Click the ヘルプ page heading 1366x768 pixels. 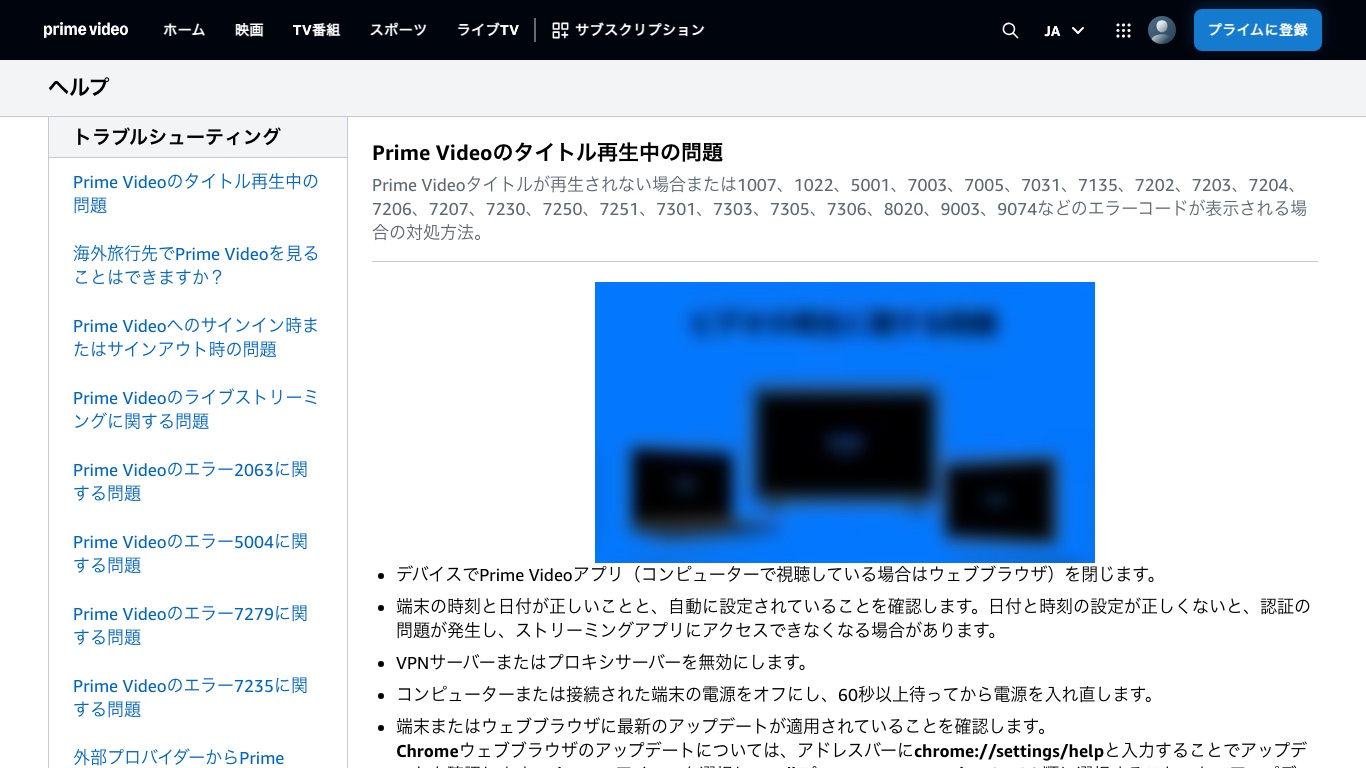(x=79, y=87)
